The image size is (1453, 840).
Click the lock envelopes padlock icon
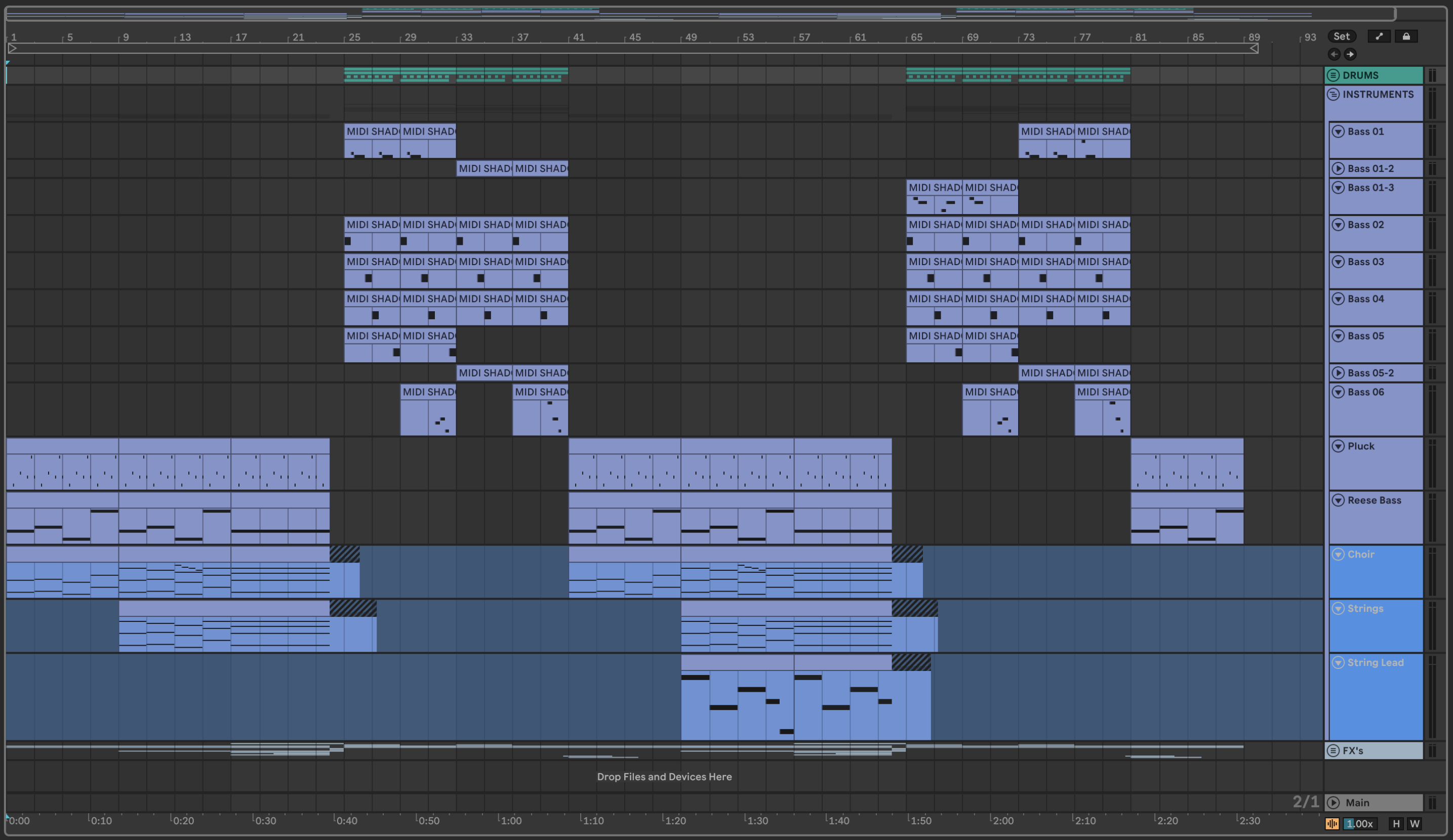1406,36
